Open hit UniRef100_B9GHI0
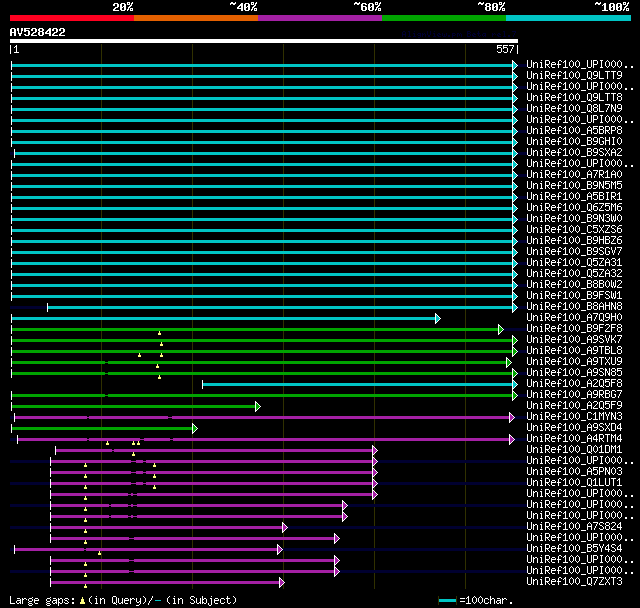Screen dimensions: 640x608 click(x=574, y=142)
